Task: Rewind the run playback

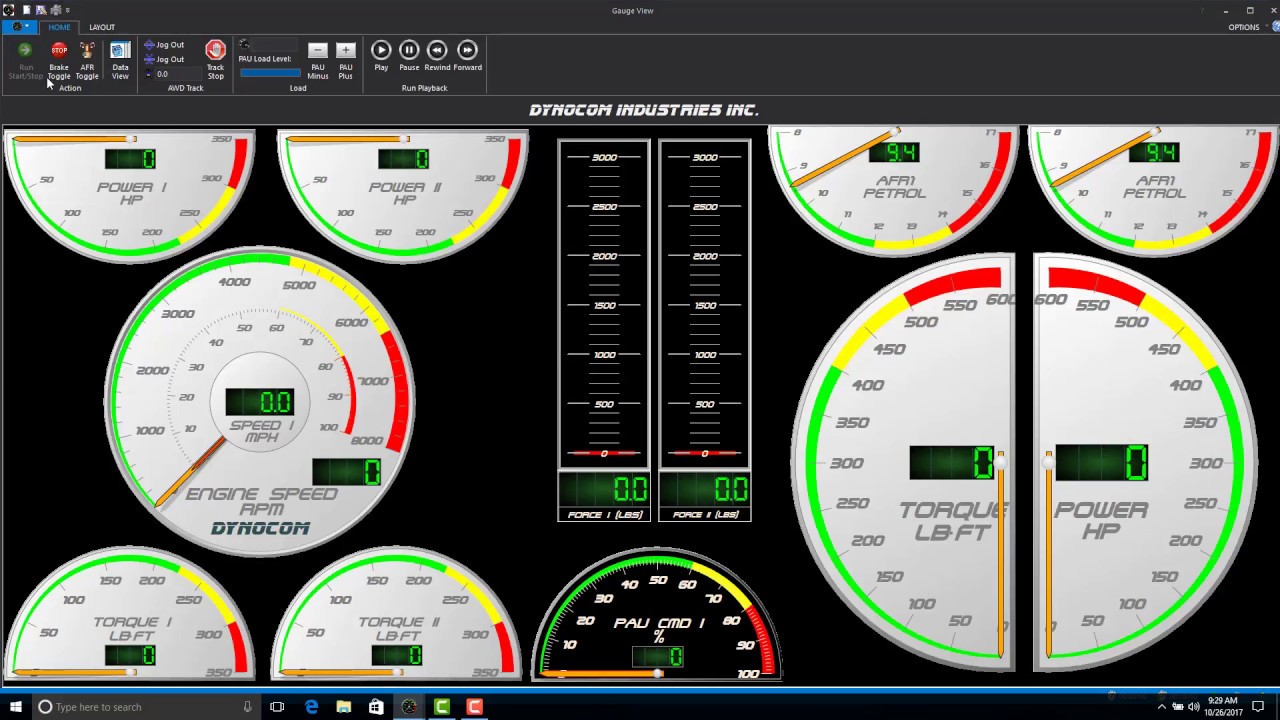Action: coord(437,56)
